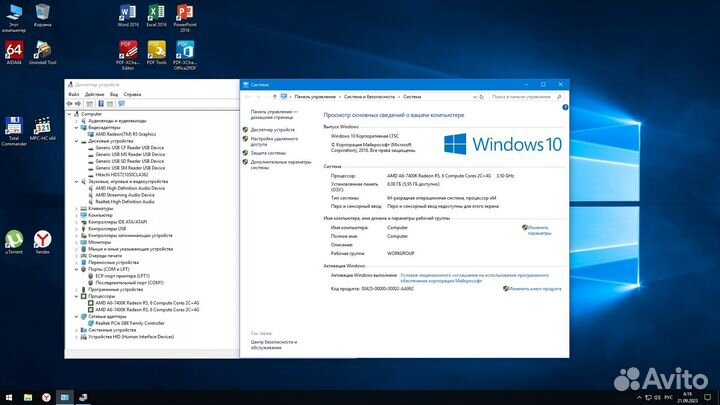Open Диспетчер устройств link in System sidebar

click(273, 130)
